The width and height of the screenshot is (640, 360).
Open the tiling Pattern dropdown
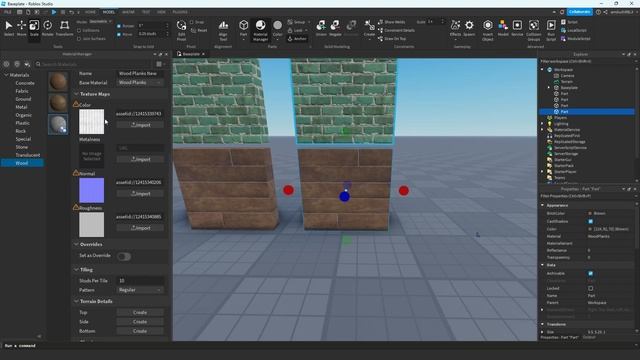pos(140,290)
